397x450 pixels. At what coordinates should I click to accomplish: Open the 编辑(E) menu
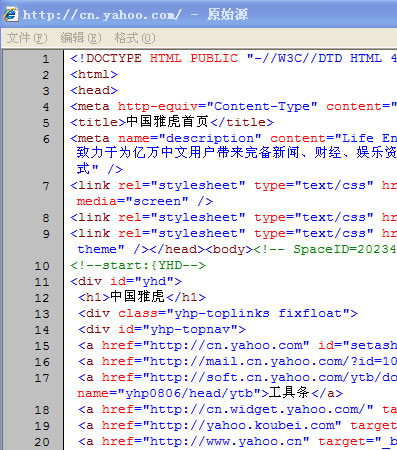(x=81, y=38)
